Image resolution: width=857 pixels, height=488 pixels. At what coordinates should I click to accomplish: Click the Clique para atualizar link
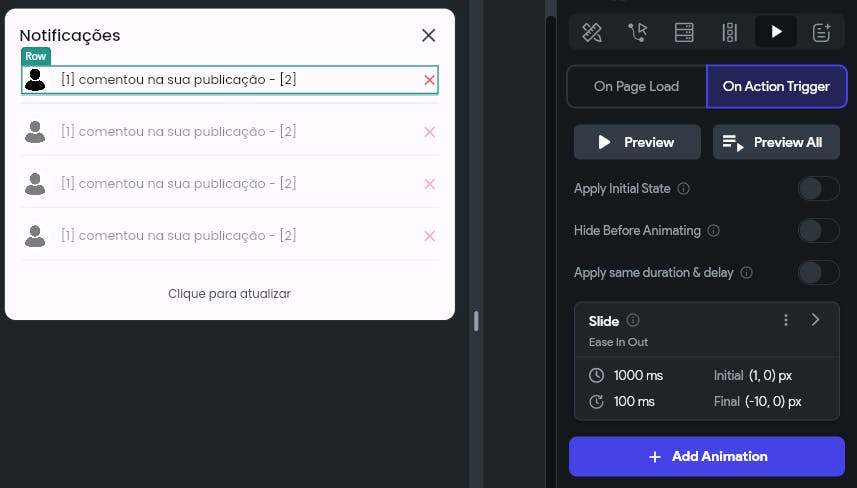(x=229, y=294)
